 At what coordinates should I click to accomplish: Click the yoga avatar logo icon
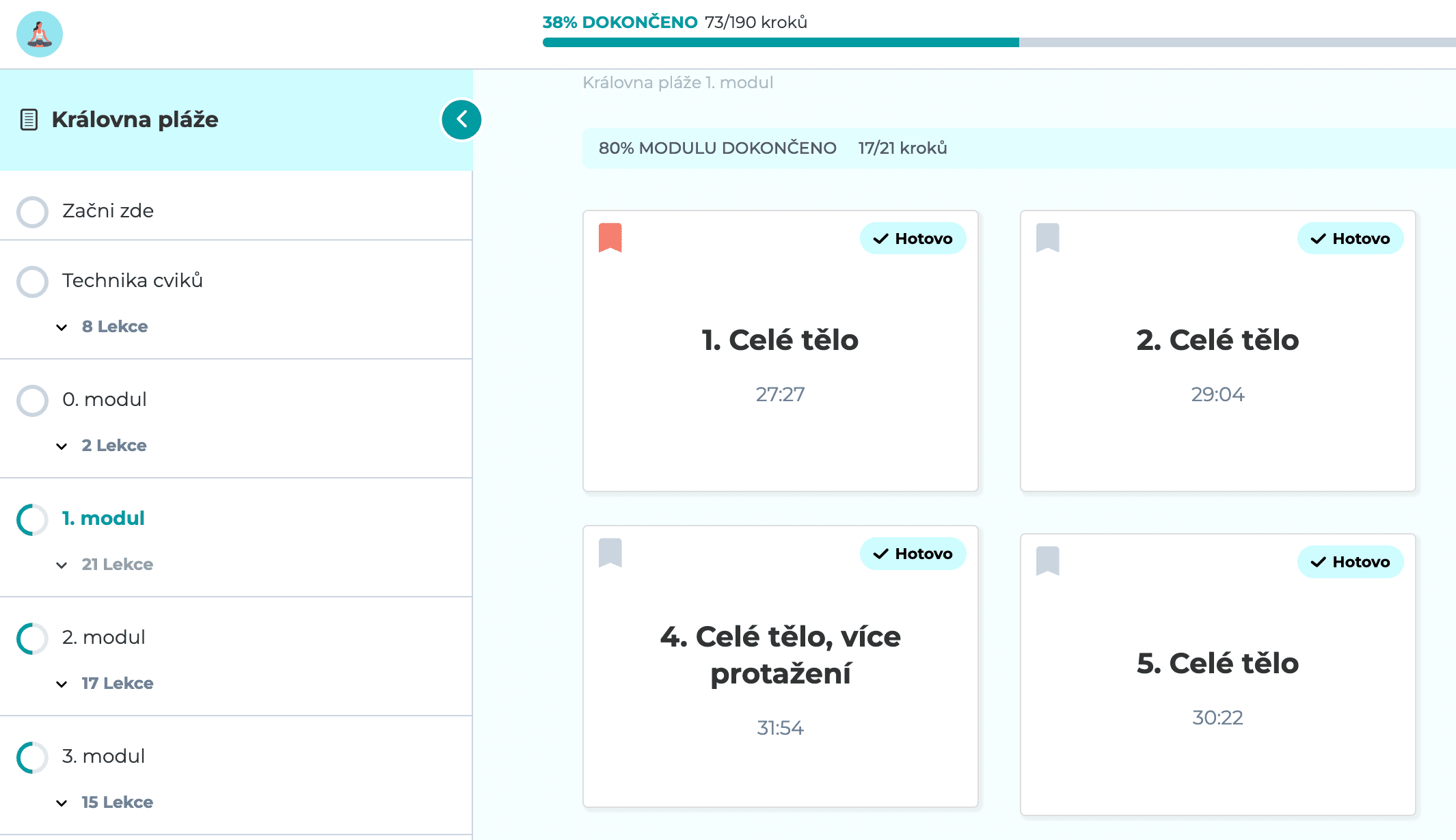tap(40, 34)
